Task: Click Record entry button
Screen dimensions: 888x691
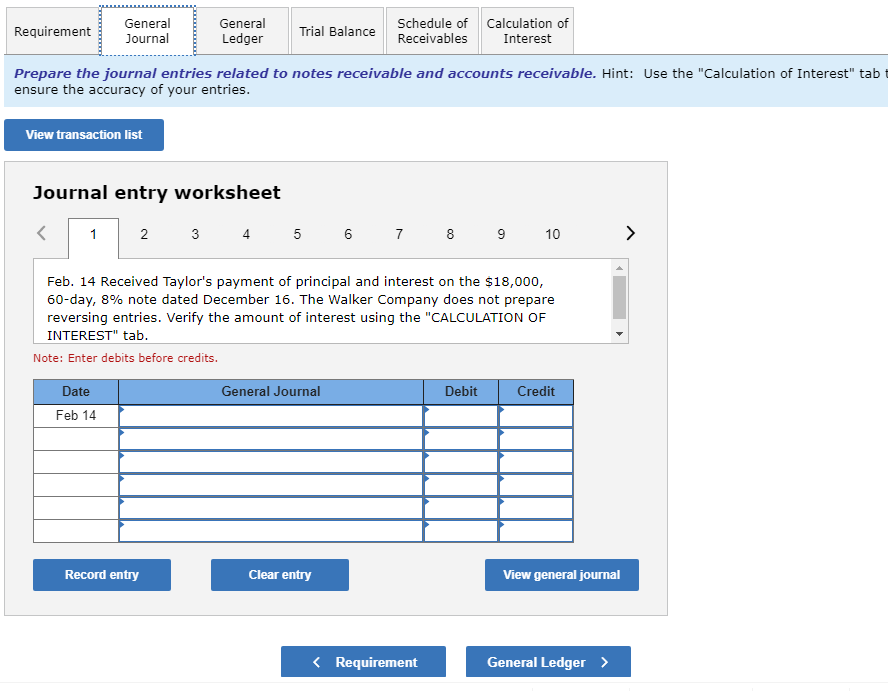Action: click(x=102, y=575)
